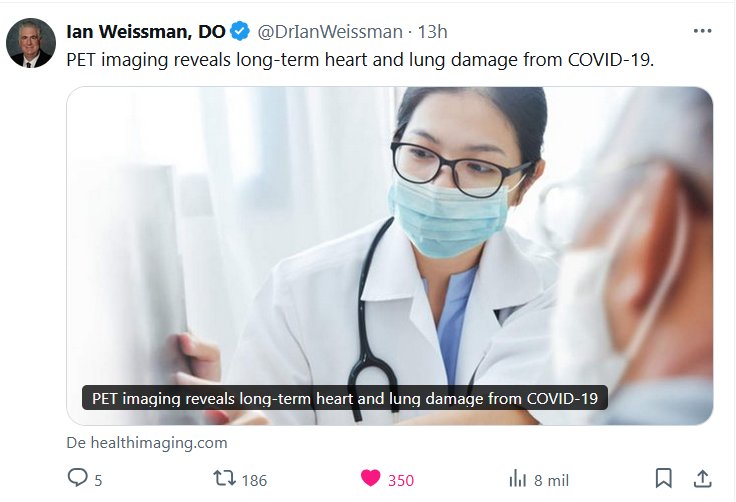Bookmark this post
The height and width of the screenshot is (502, 736).
coord(663,479)
